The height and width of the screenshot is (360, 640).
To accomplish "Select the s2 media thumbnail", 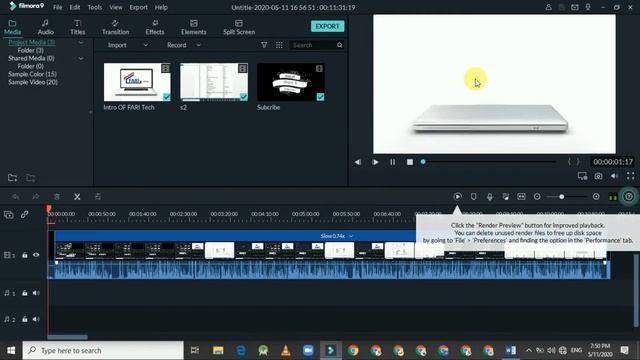I will [x=214, y=82].
